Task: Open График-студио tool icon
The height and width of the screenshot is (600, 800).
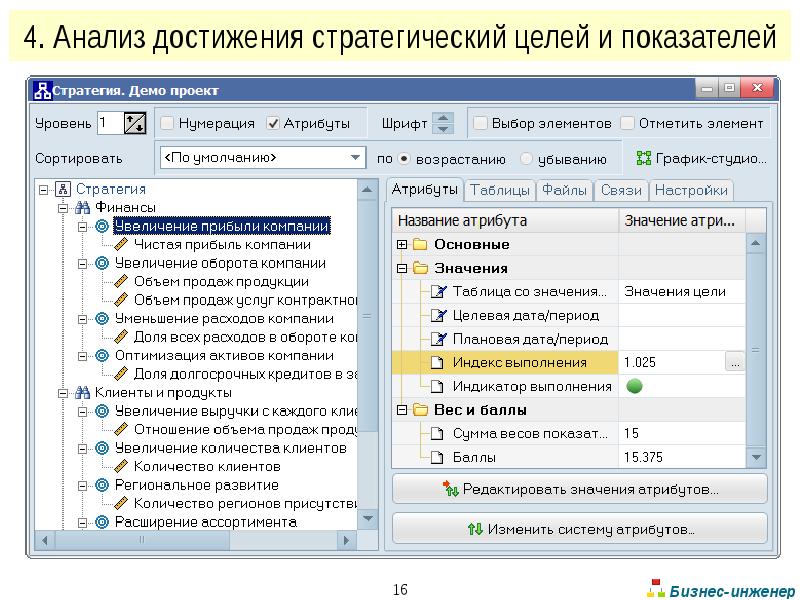Action: coord(643,158)
